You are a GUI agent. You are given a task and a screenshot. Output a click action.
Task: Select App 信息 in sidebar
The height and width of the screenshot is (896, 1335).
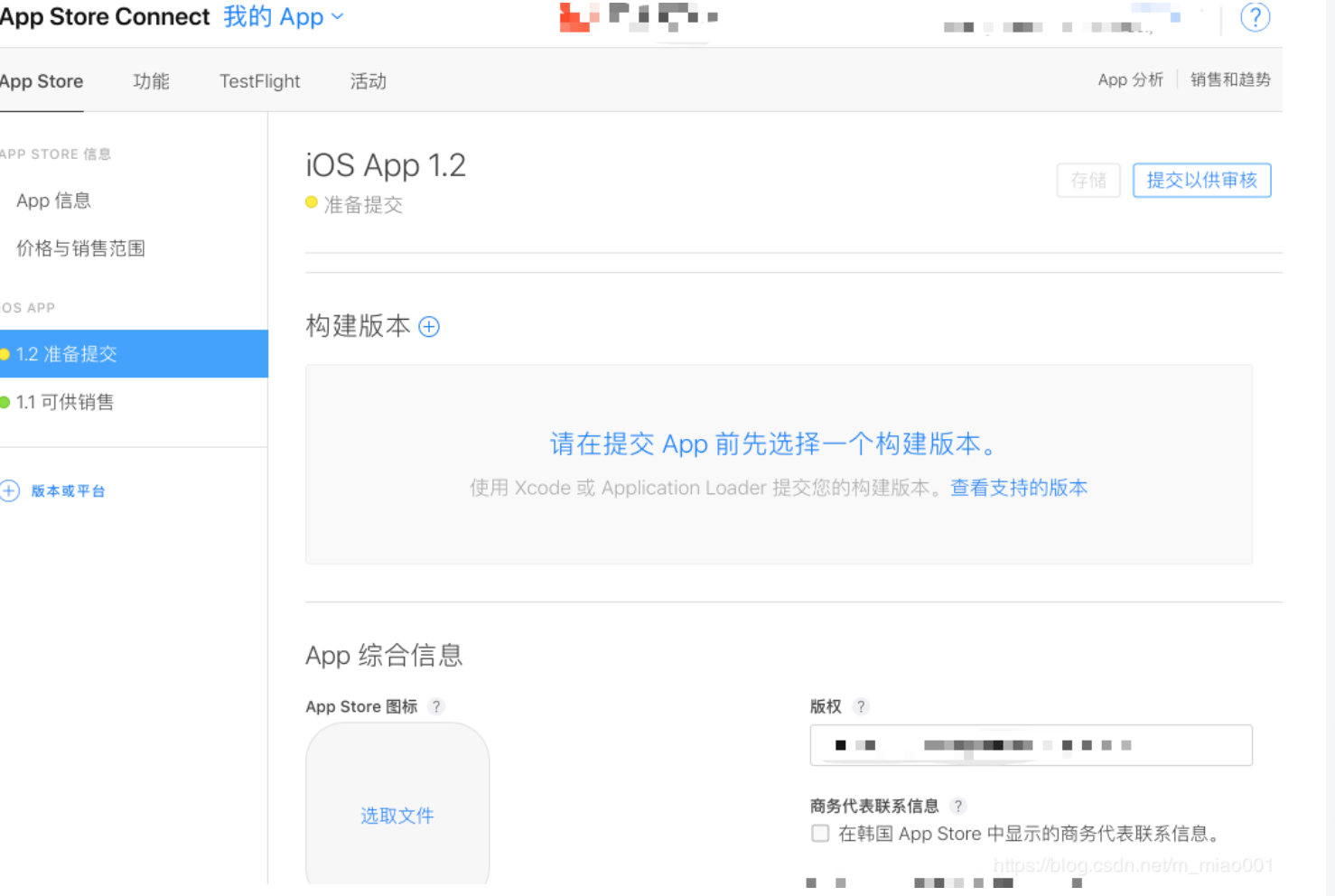(54, 201)
